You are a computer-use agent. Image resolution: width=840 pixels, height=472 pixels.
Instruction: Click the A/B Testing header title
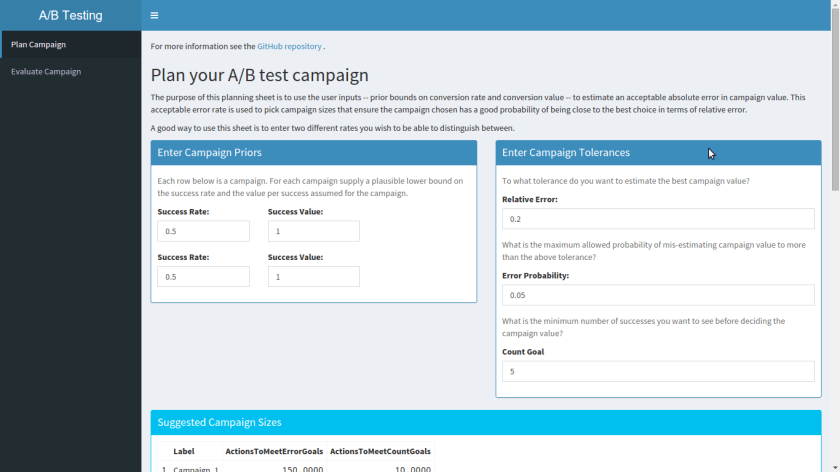(x=71, y=16)
